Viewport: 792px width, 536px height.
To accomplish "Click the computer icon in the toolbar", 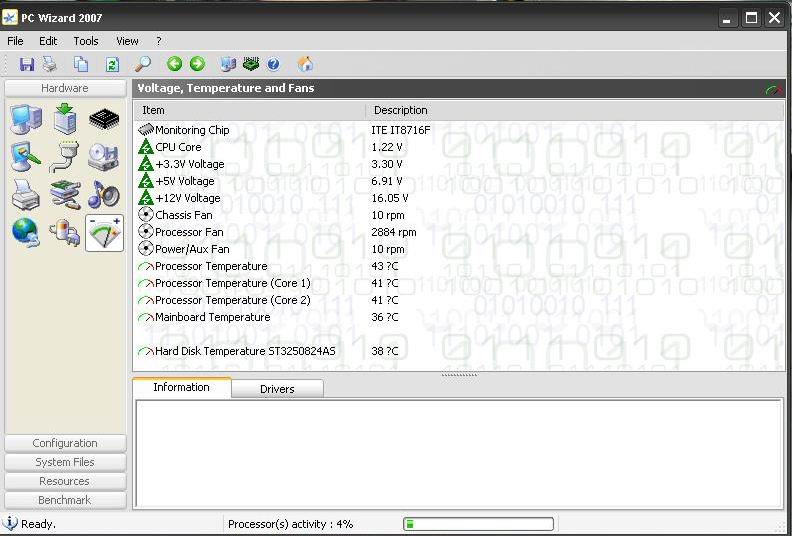I will (x=228, y=64).
